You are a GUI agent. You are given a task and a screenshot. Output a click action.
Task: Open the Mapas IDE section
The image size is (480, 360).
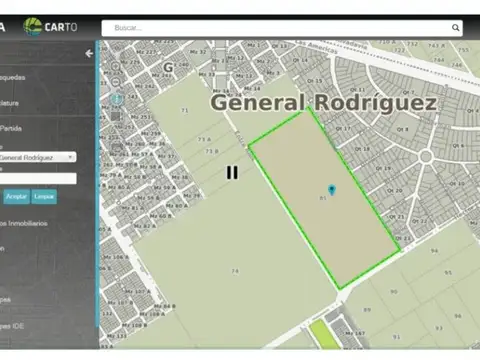tap(12, 326)
